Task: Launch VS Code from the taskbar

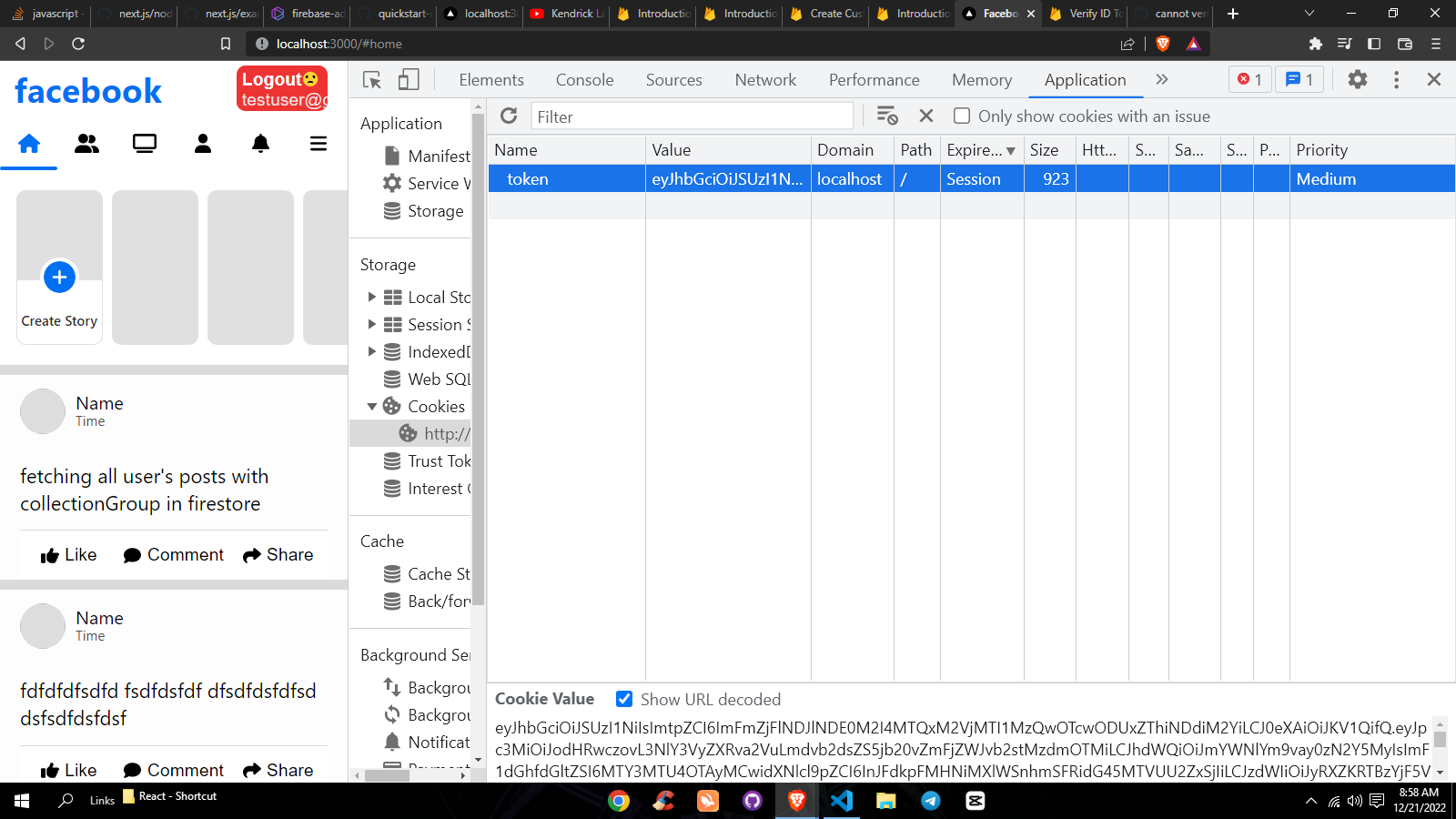Action: click(x=841, y=802)
